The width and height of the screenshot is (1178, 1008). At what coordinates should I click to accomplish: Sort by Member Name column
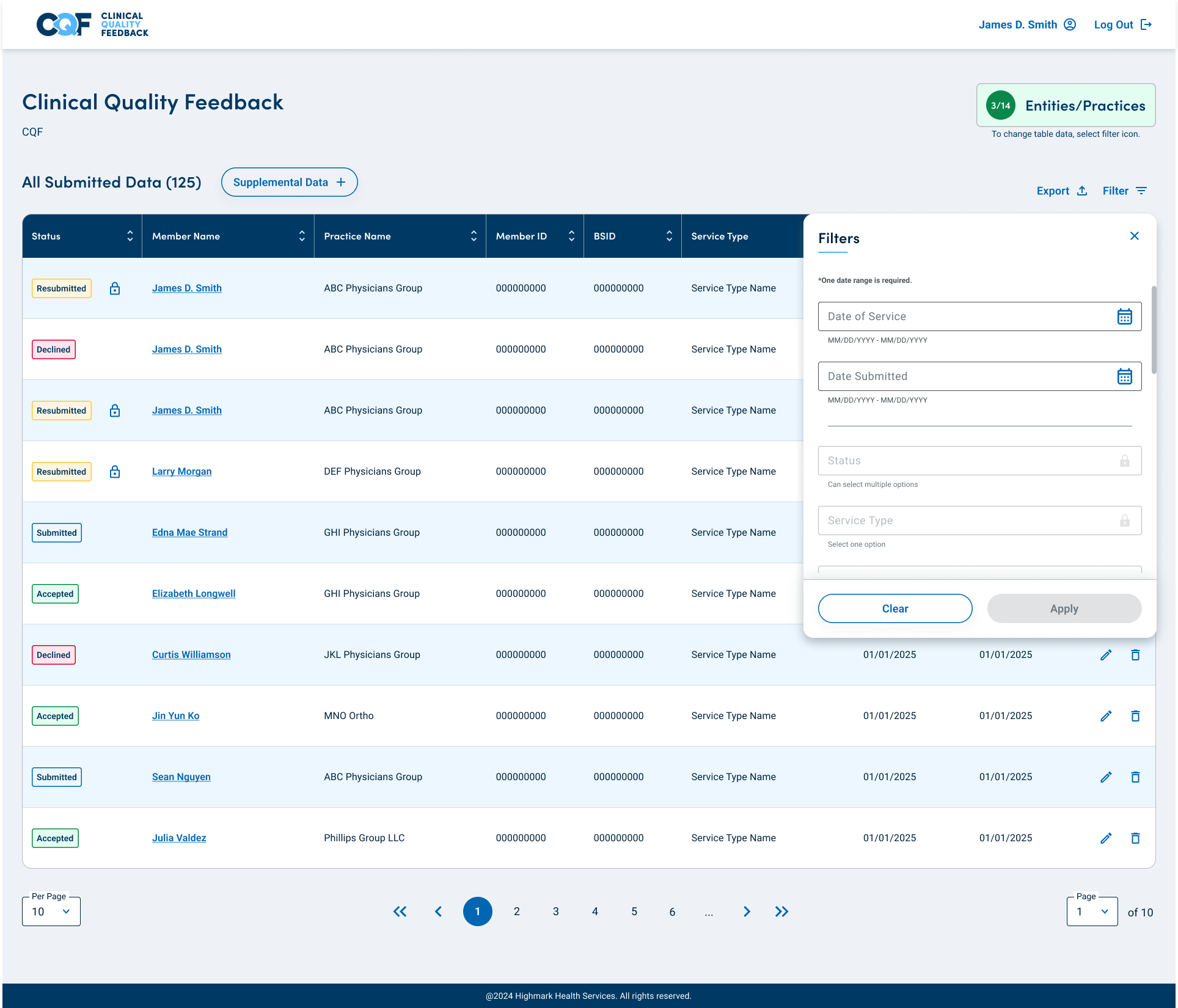click(x=302, y=236)
